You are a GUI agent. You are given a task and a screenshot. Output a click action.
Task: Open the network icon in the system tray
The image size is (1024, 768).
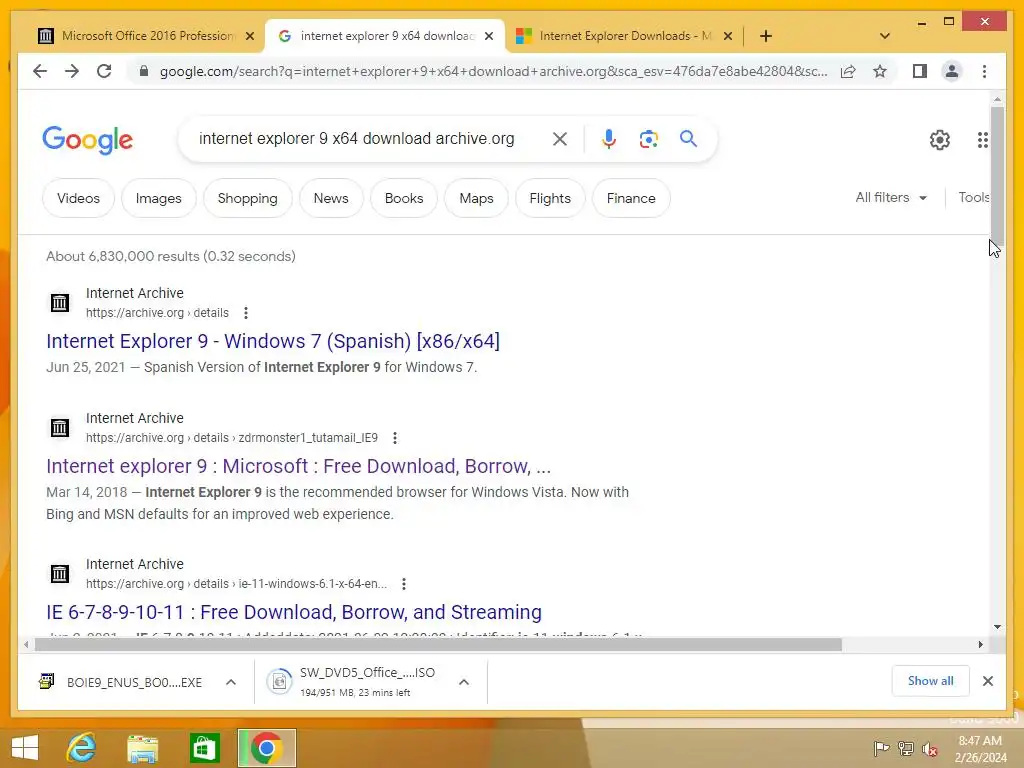click(x=906, y=749)
